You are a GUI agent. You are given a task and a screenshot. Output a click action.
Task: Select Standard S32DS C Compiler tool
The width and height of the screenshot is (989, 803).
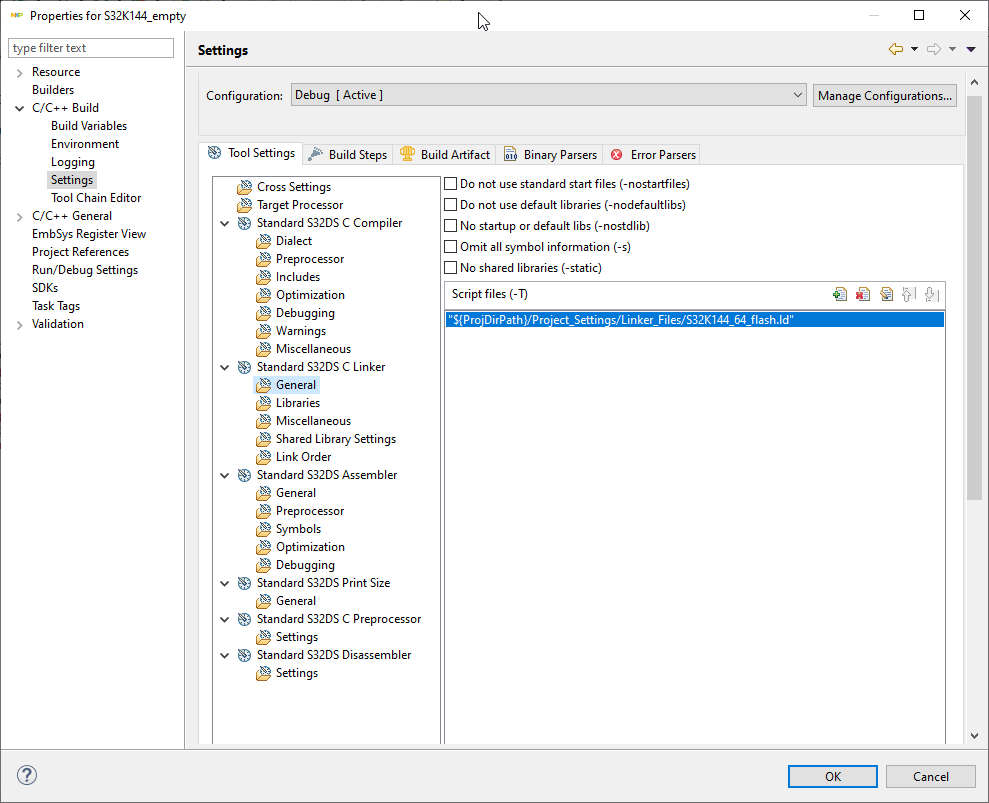[x=329, y=223]
